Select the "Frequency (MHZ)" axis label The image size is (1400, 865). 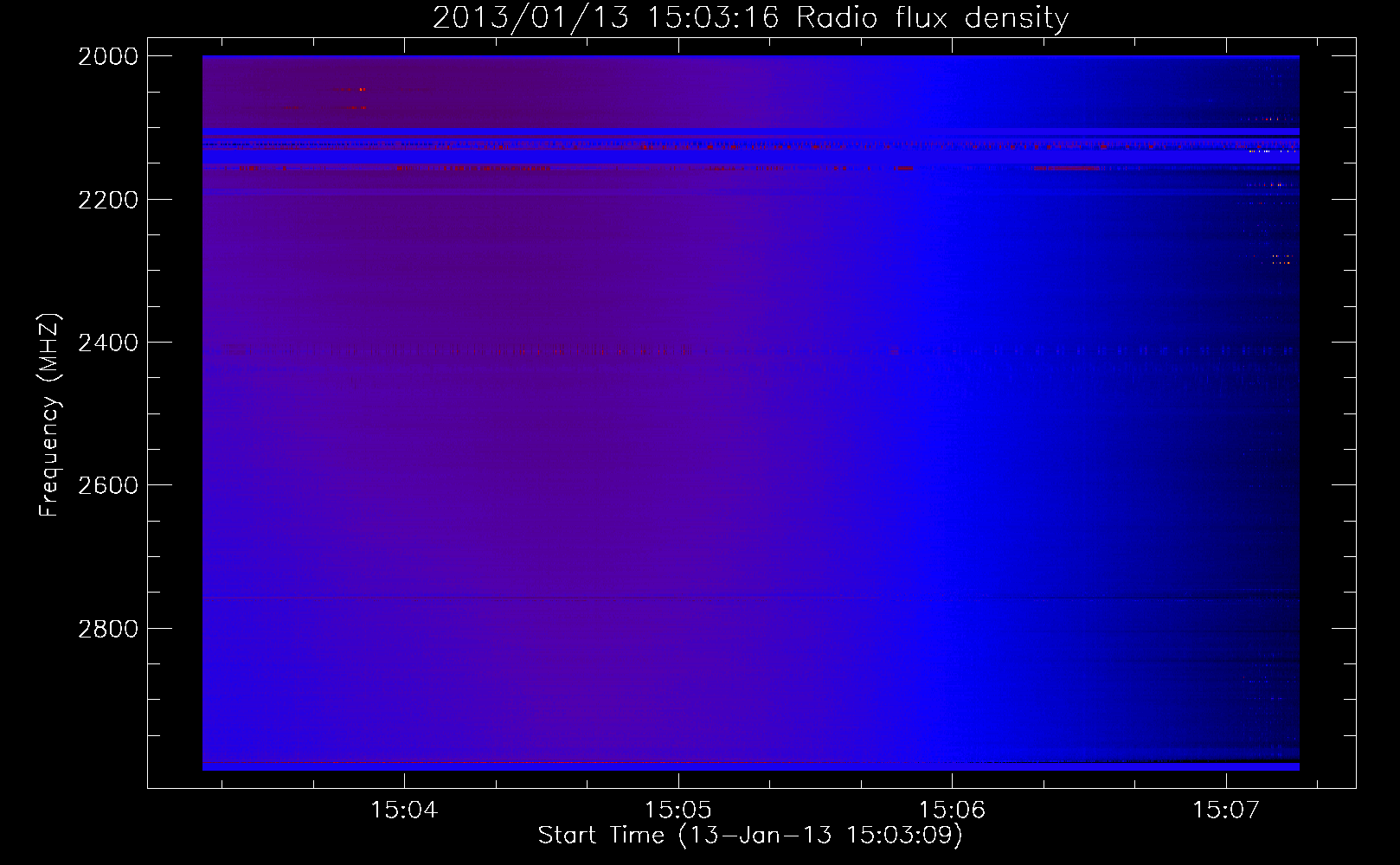click(x=49, y=415)
